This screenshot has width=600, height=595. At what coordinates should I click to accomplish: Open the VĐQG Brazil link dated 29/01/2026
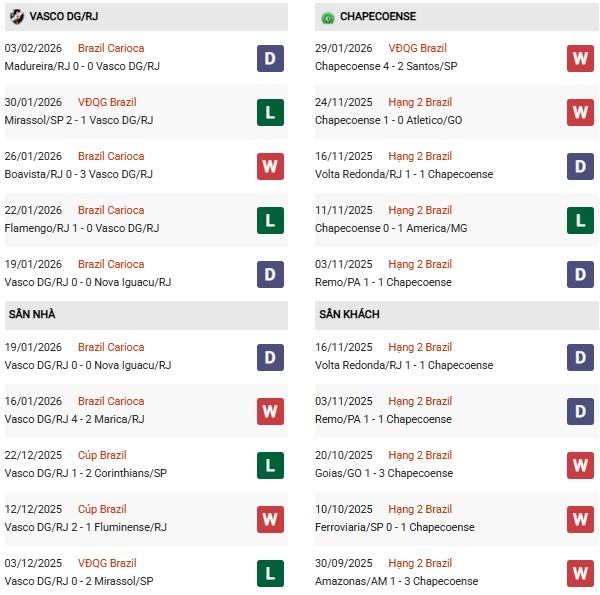[x=417, y=48]
